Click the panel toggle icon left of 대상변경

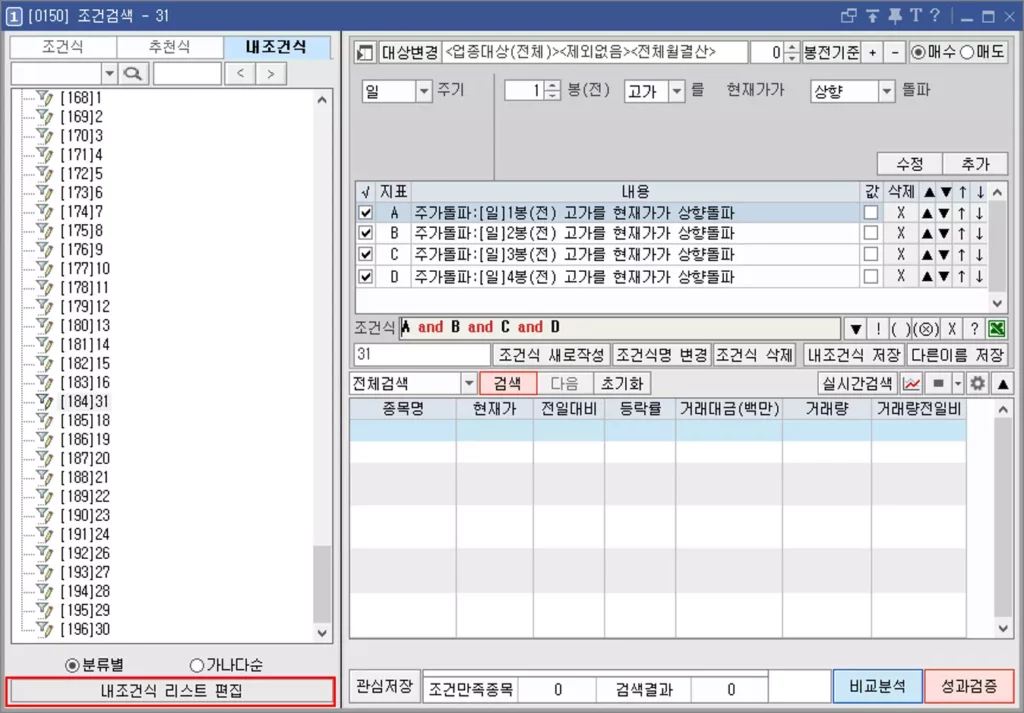pos(364,52)
